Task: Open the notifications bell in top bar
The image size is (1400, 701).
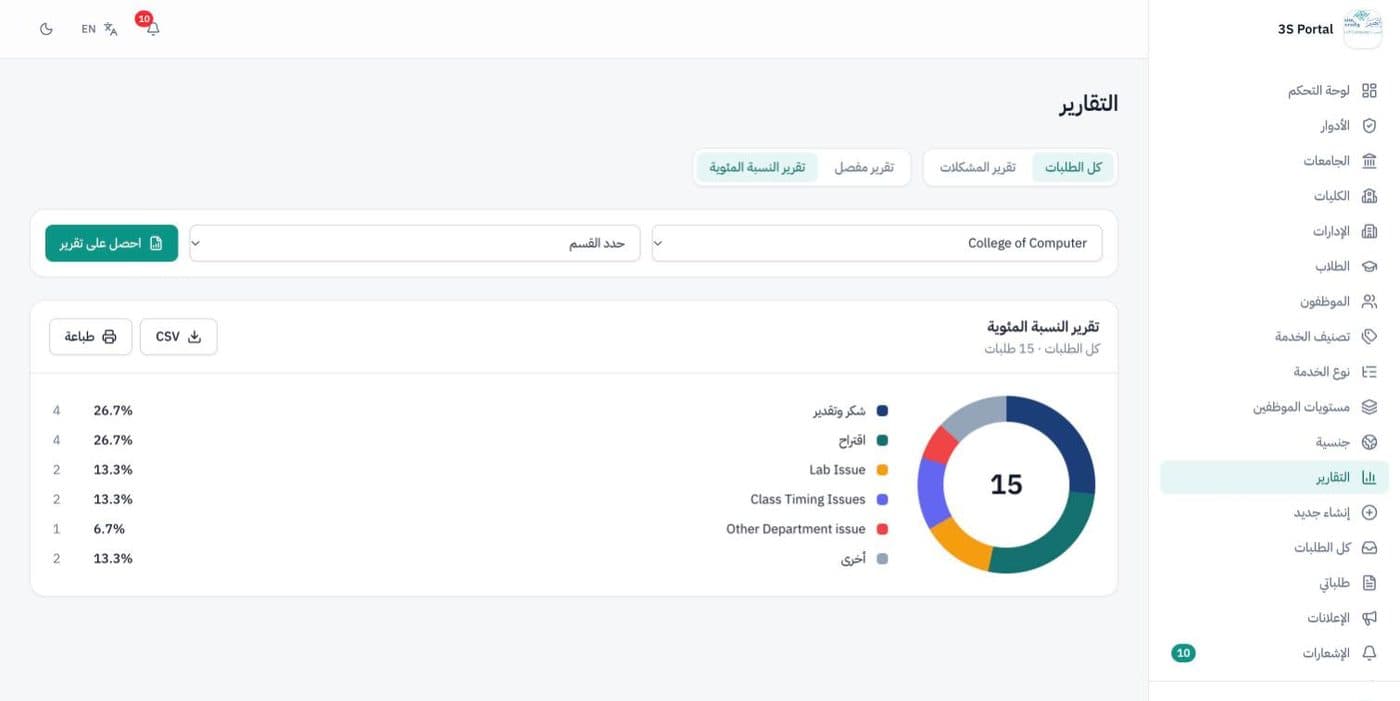Action: point(153,29)
